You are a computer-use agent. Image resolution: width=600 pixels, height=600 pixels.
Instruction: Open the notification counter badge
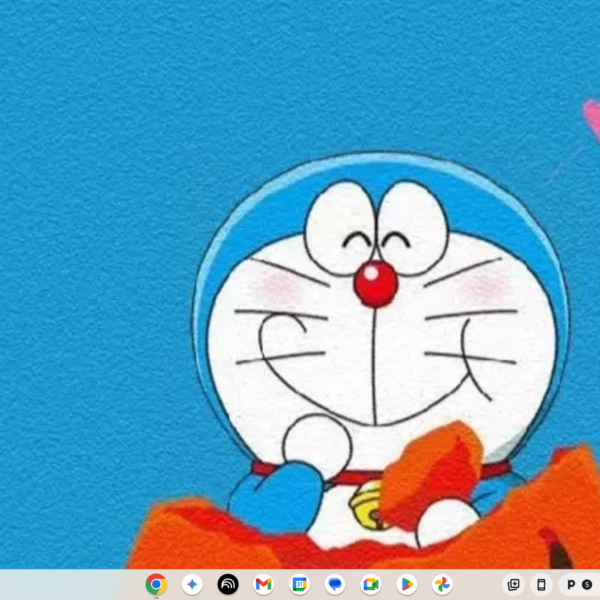(587, 584)
